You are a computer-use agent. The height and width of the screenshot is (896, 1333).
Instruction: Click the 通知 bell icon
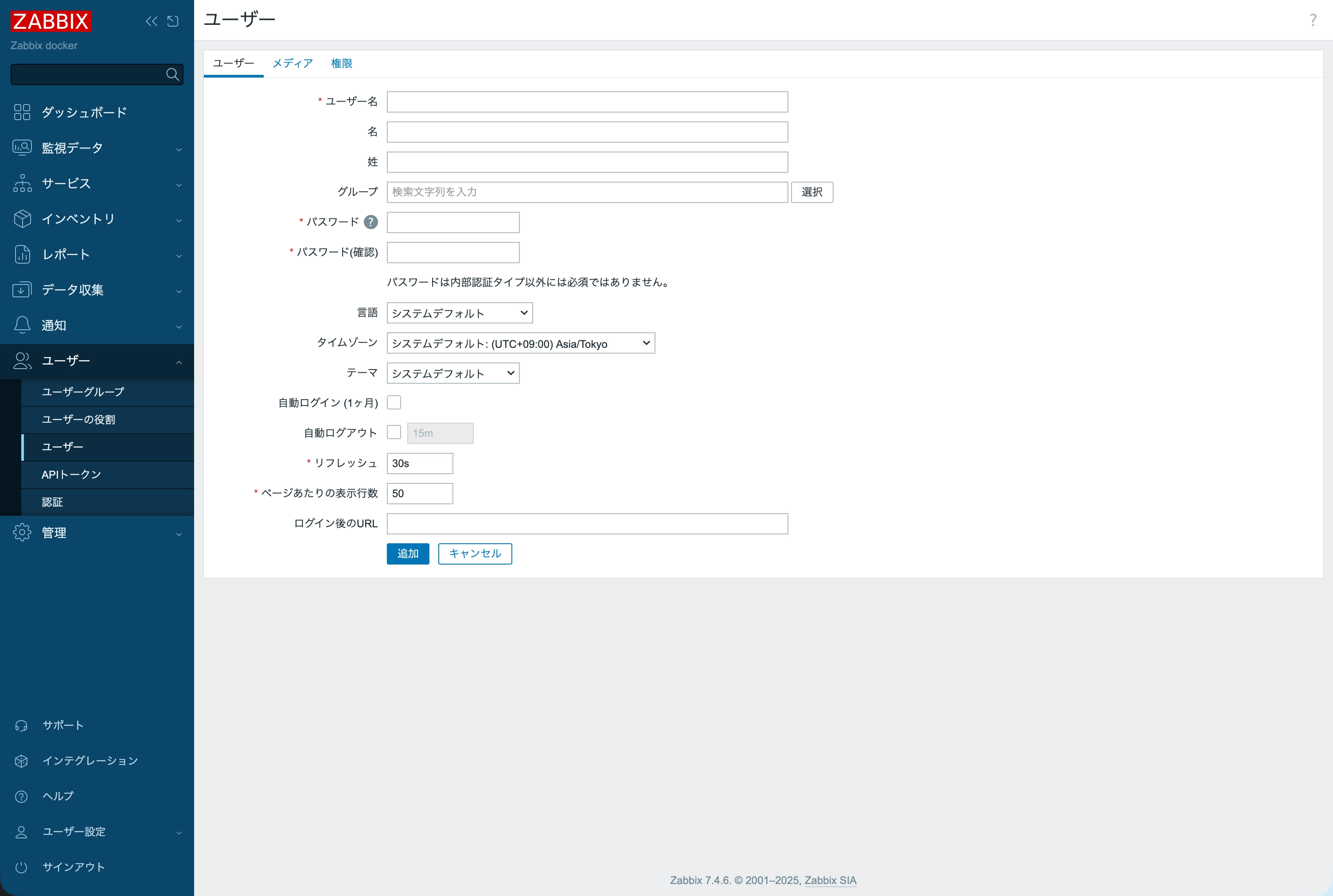tap(22, 325)
